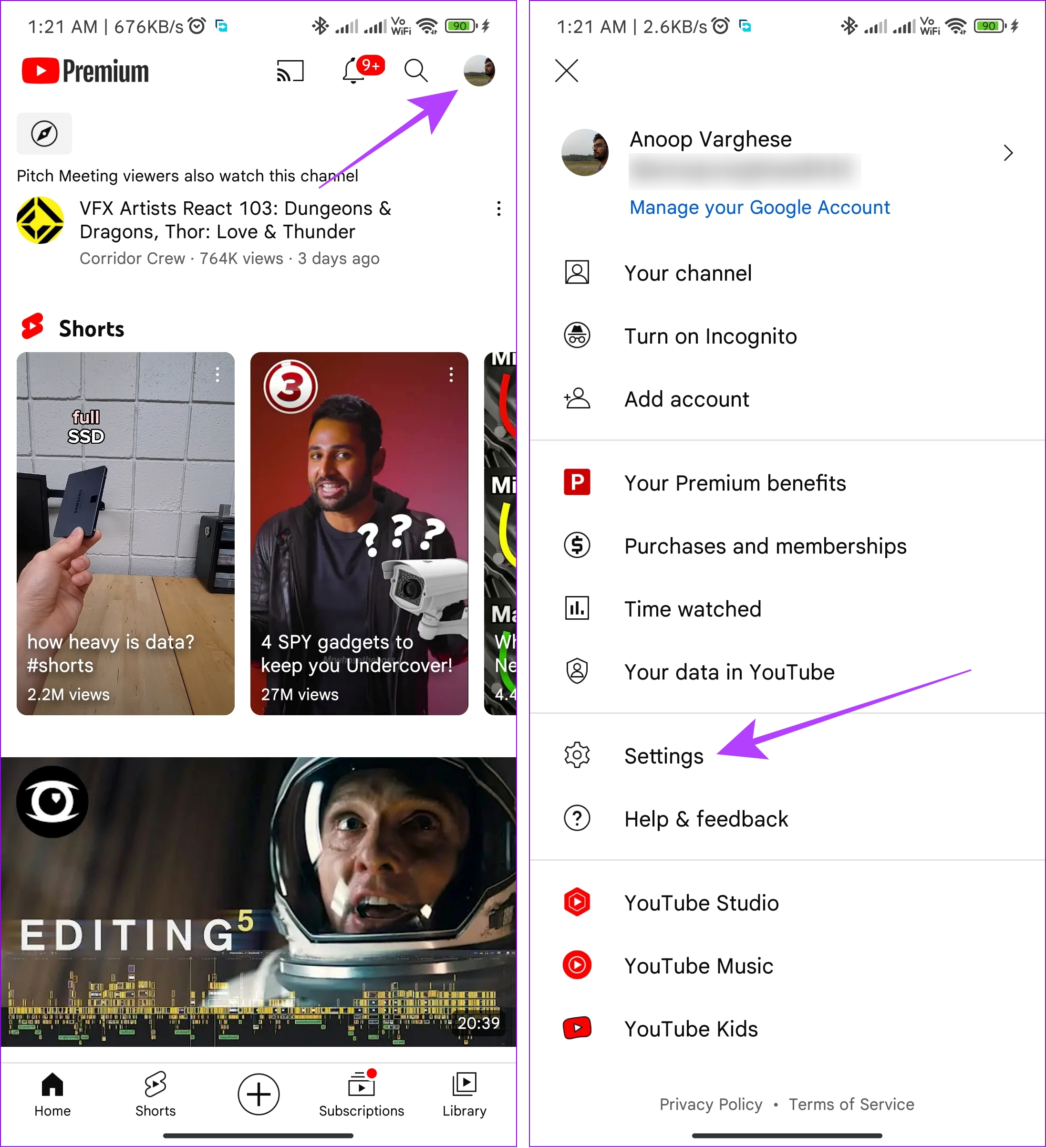Play the EDITING astronaut video thumbnail
Image resolution: width=1046 pixels, height=1148 pixels.
[259, 901]
